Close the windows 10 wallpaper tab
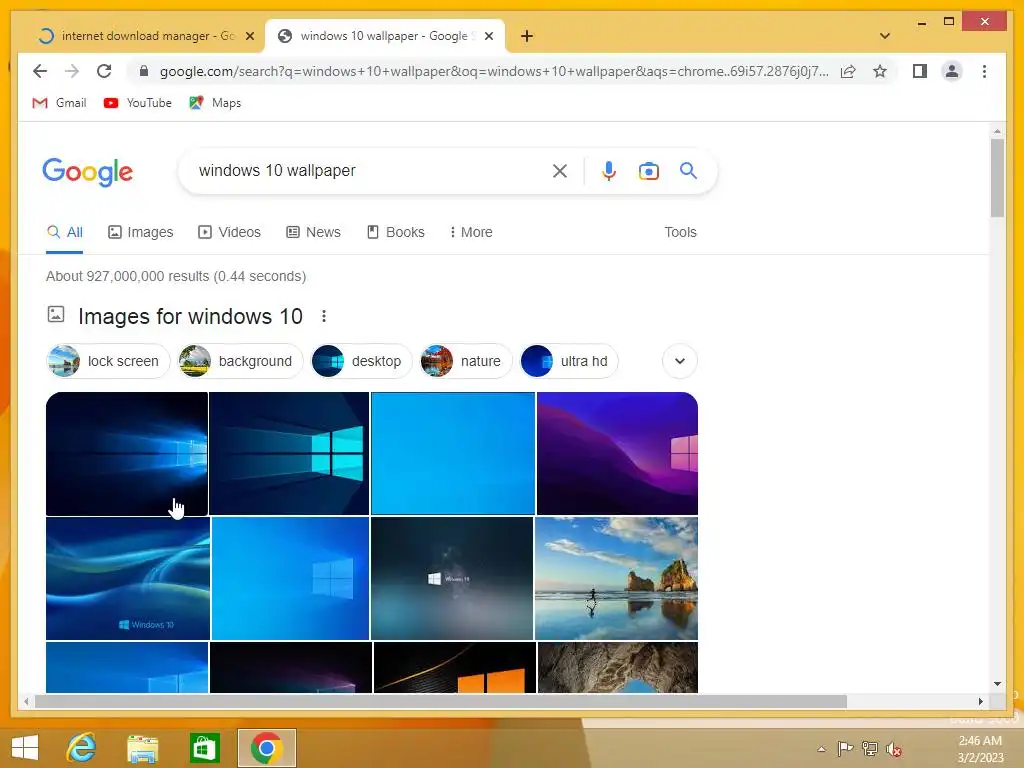Viewport: 1024px width, 768px height. (x=488, y=36)
